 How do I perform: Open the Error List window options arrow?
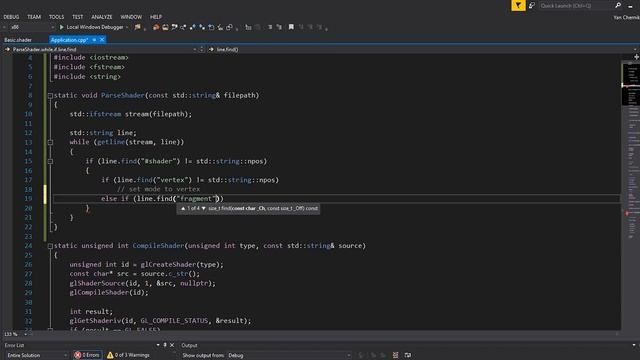coord(158,345)
